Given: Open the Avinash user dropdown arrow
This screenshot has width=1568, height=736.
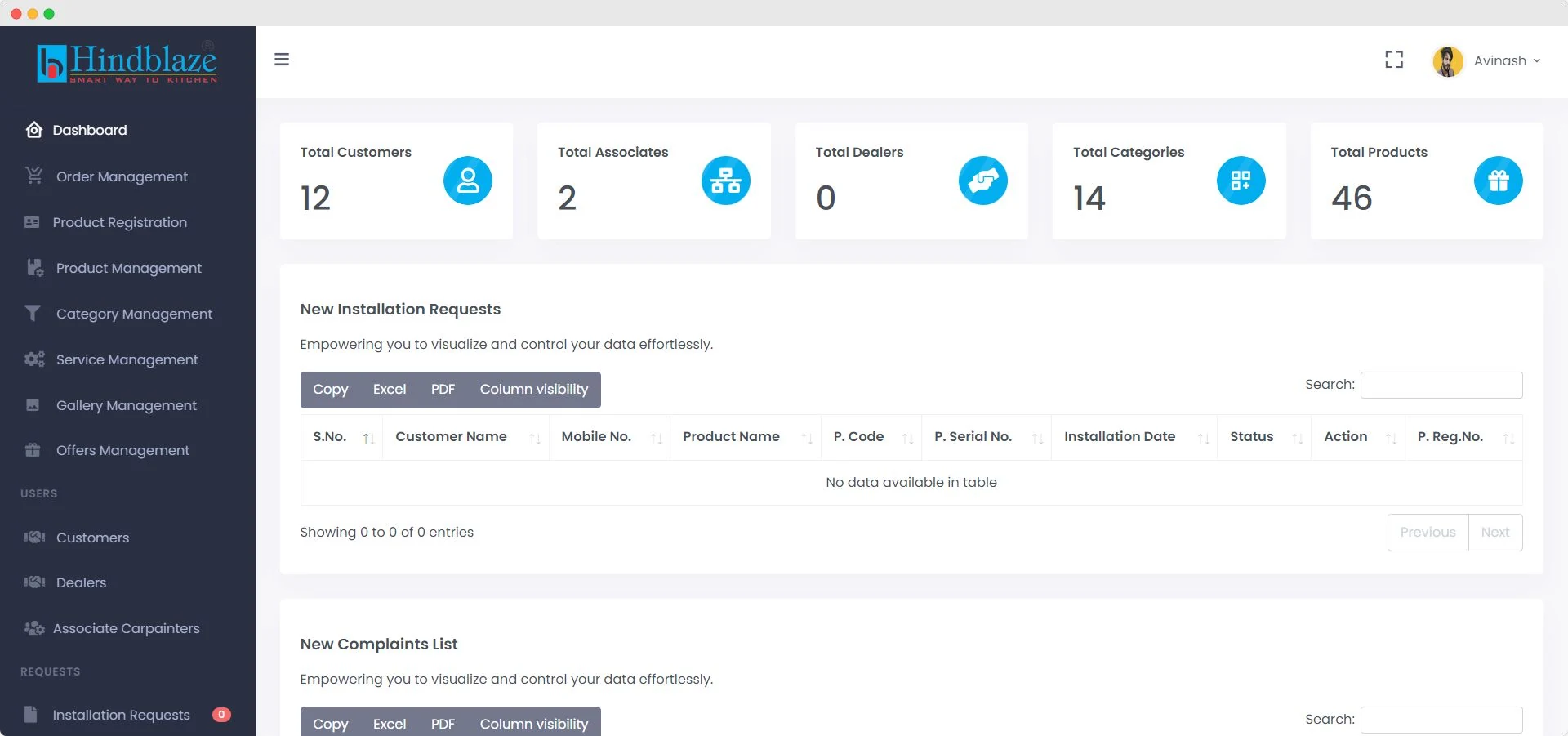Looking at the screenshot, I should (1536, 61).
